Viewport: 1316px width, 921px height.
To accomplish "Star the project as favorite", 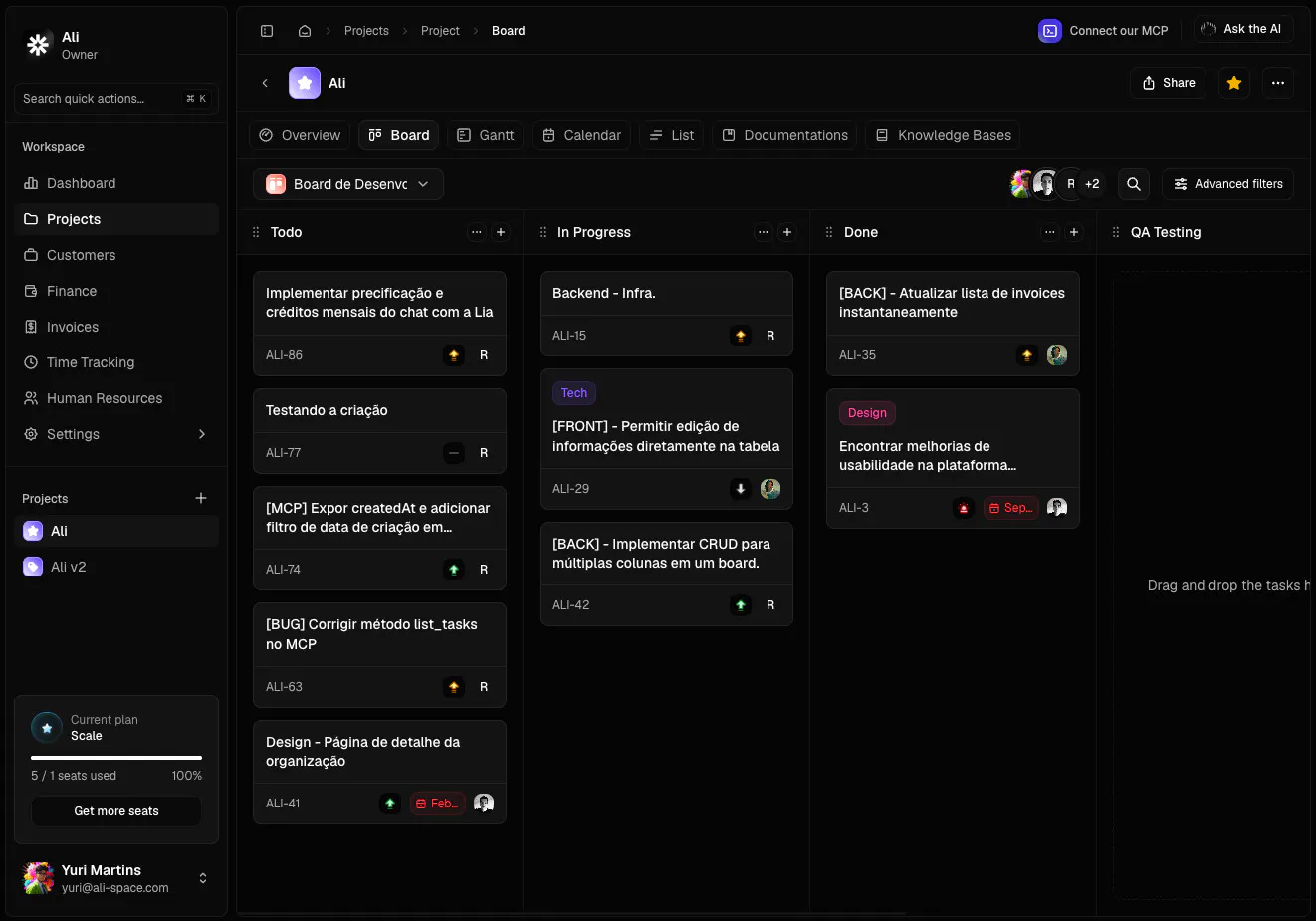I will point(1234,83).
